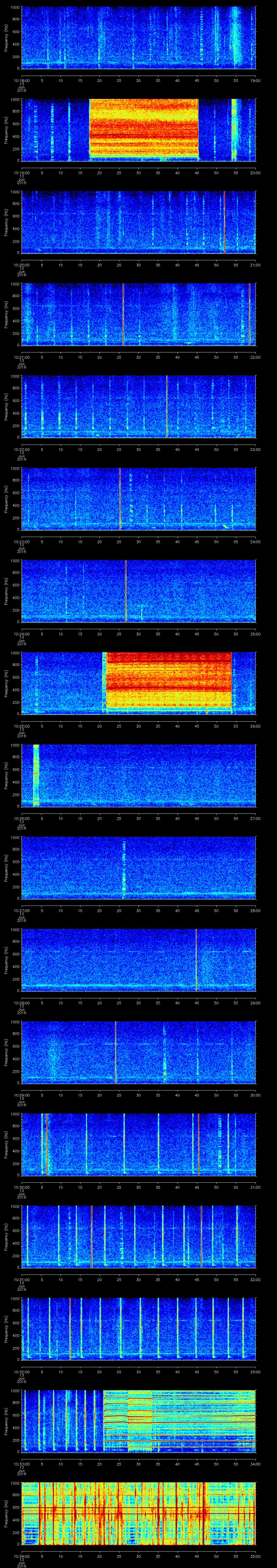
Task: Click the 10:28:00 start time label
Action: click(21, 1003)
